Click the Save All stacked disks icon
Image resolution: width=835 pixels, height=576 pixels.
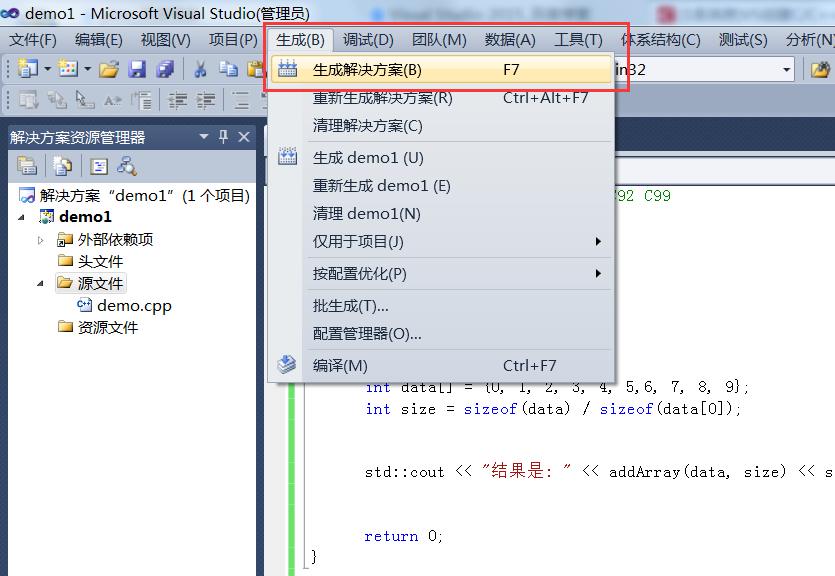click(x=165, y=69)
